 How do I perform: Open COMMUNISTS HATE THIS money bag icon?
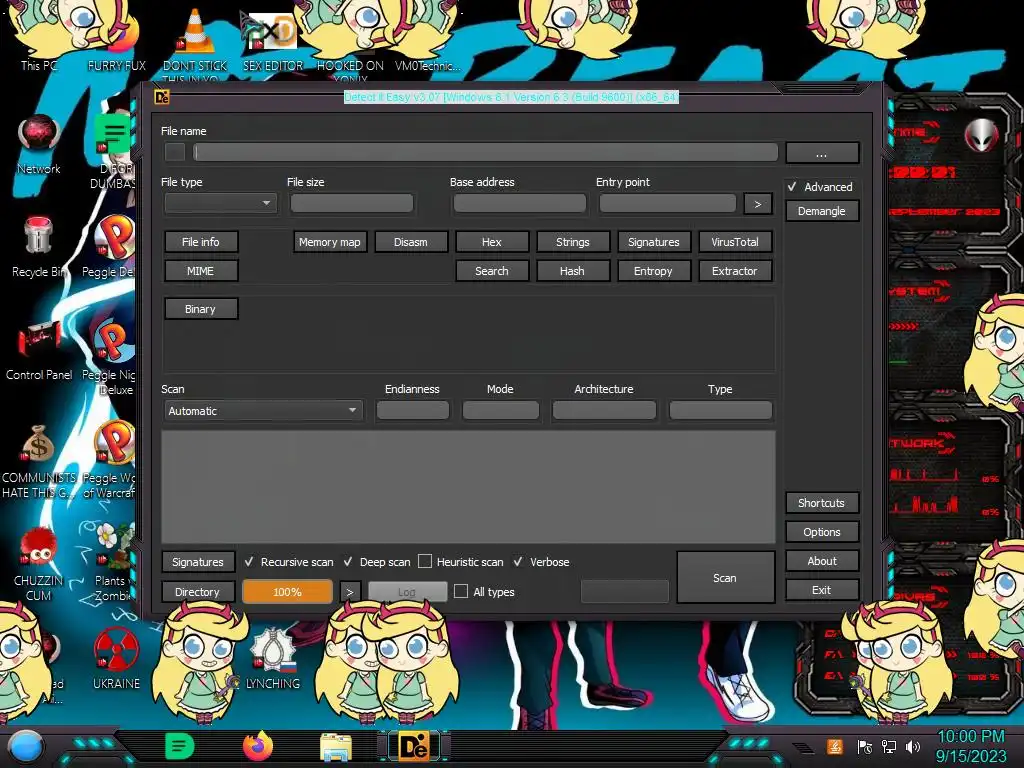(x=39, y=460)
